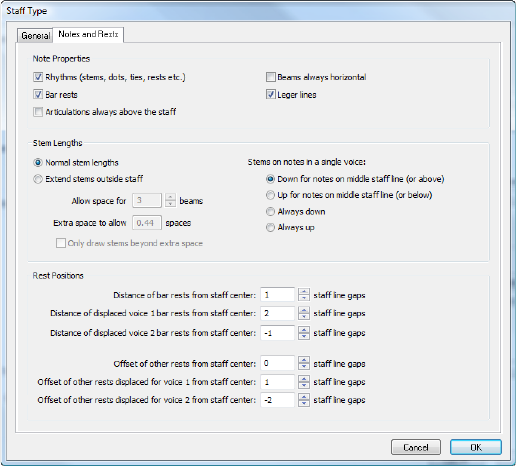Image resolution: width=516 pixels, height=466 pixels.
Task: Click the Extra space to allow field
Action: pos(147,223)
